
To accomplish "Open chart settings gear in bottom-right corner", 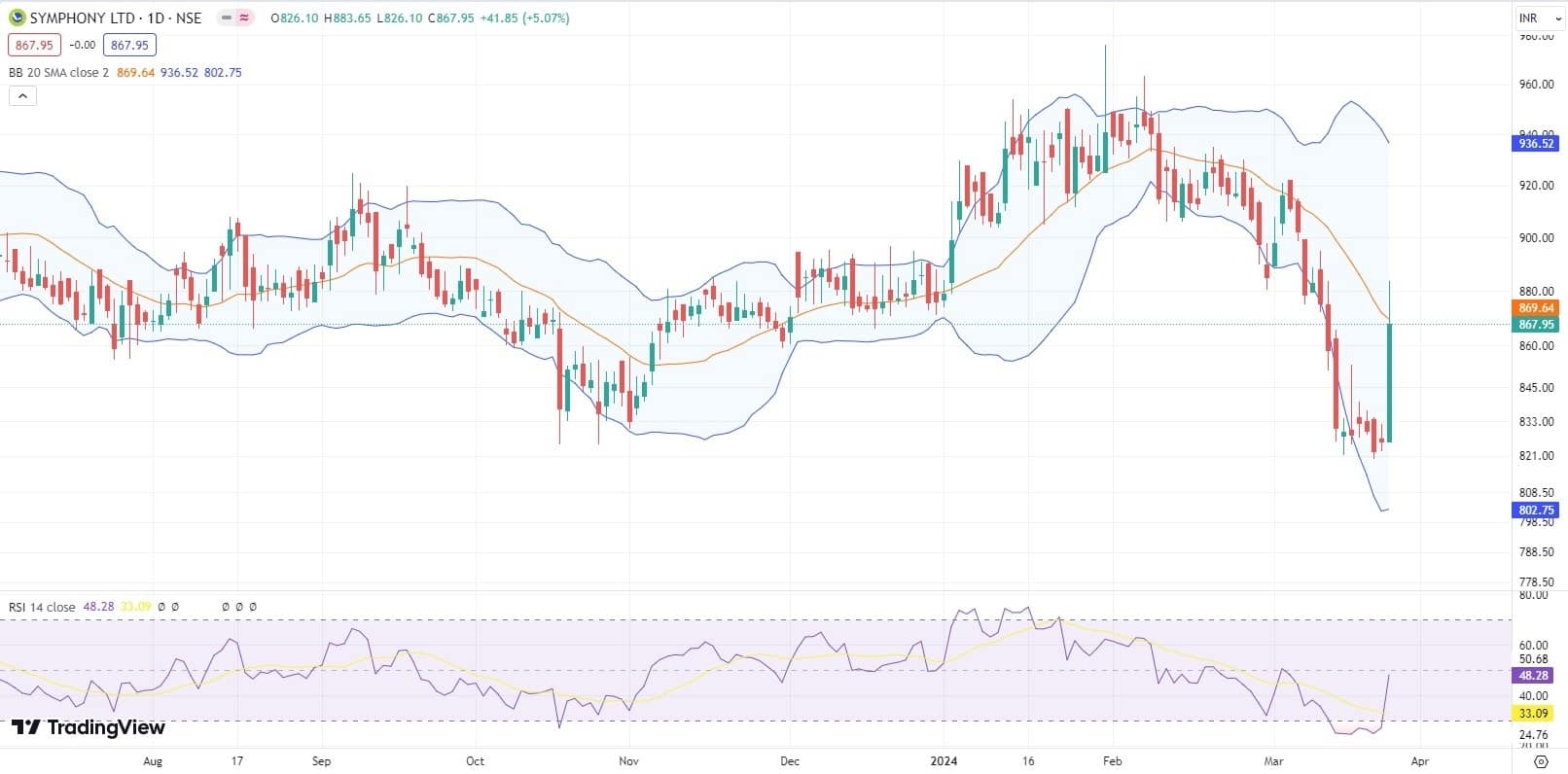I will [1541, 760].
